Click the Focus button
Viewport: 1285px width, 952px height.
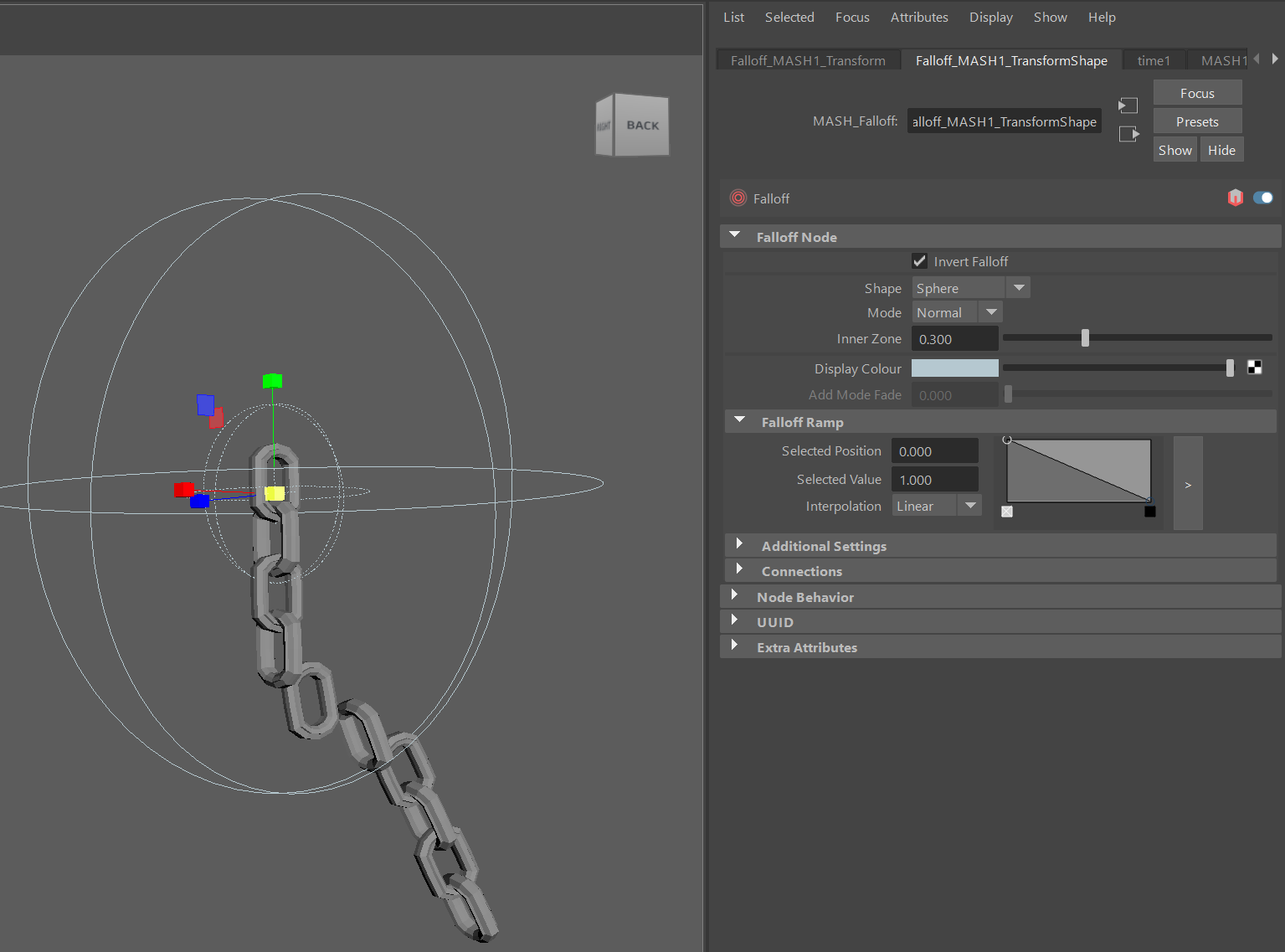[1196, 93]
